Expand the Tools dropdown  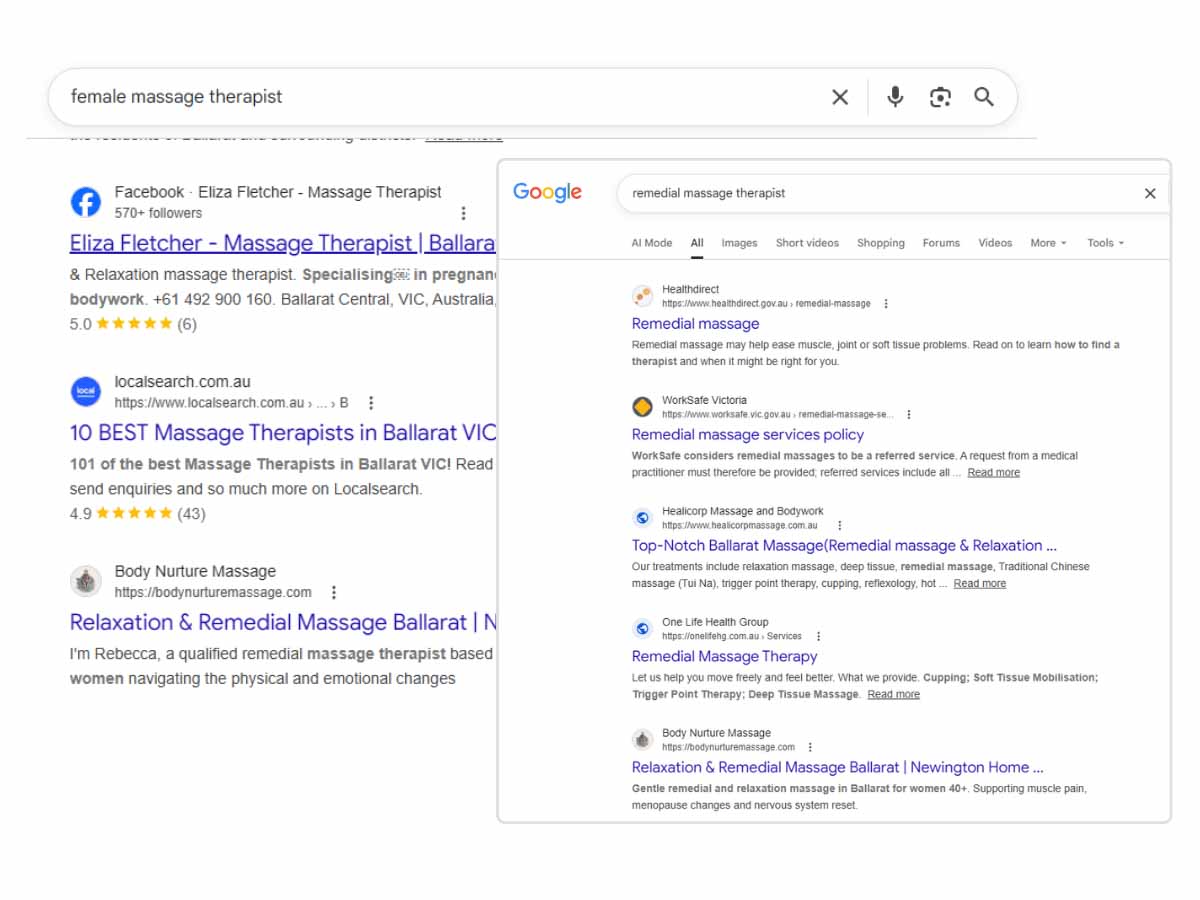click(x=1106, y=243)
